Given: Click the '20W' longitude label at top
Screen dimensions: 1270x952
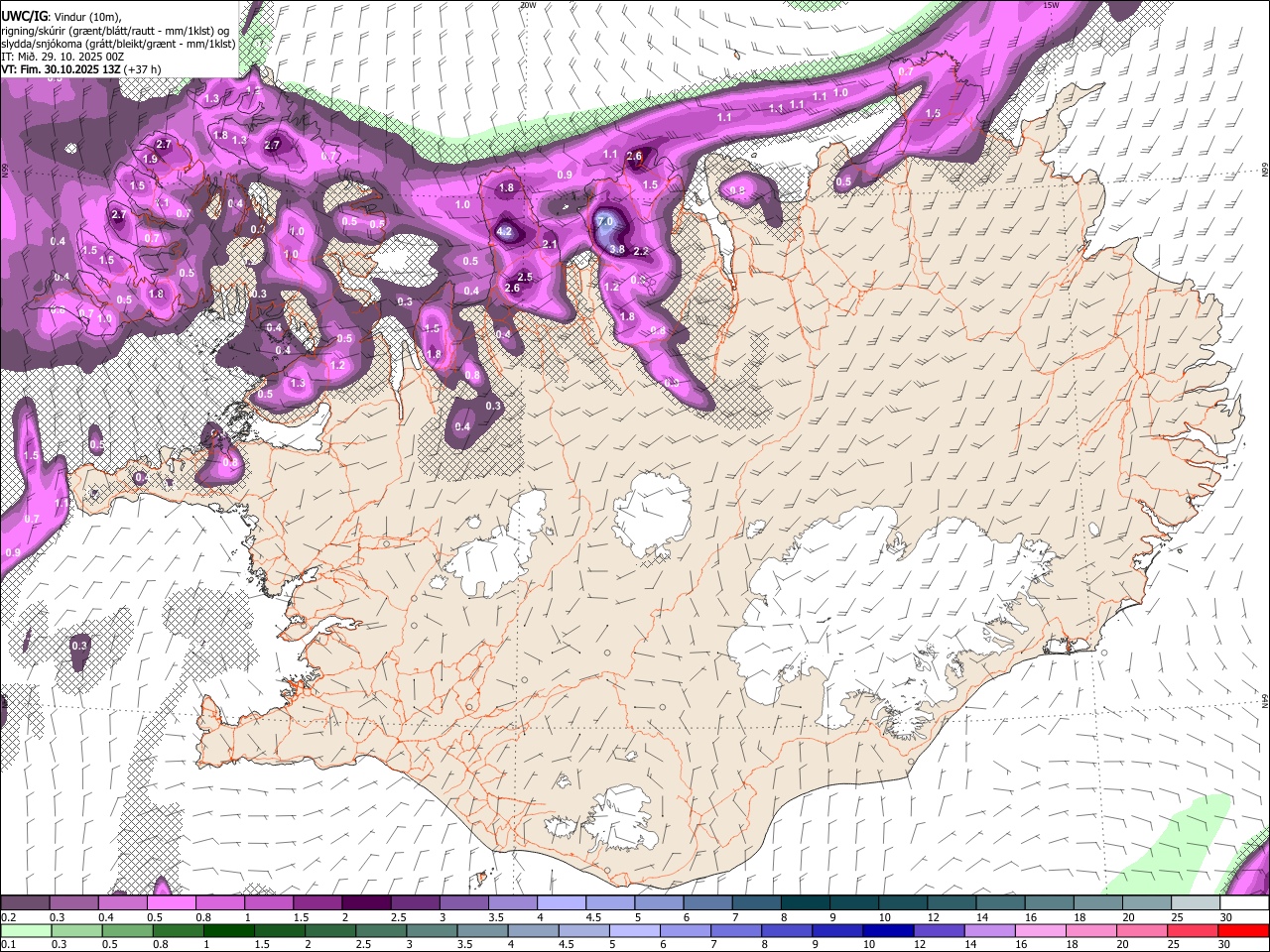Looking at the screenshot, I should point(529,5).
